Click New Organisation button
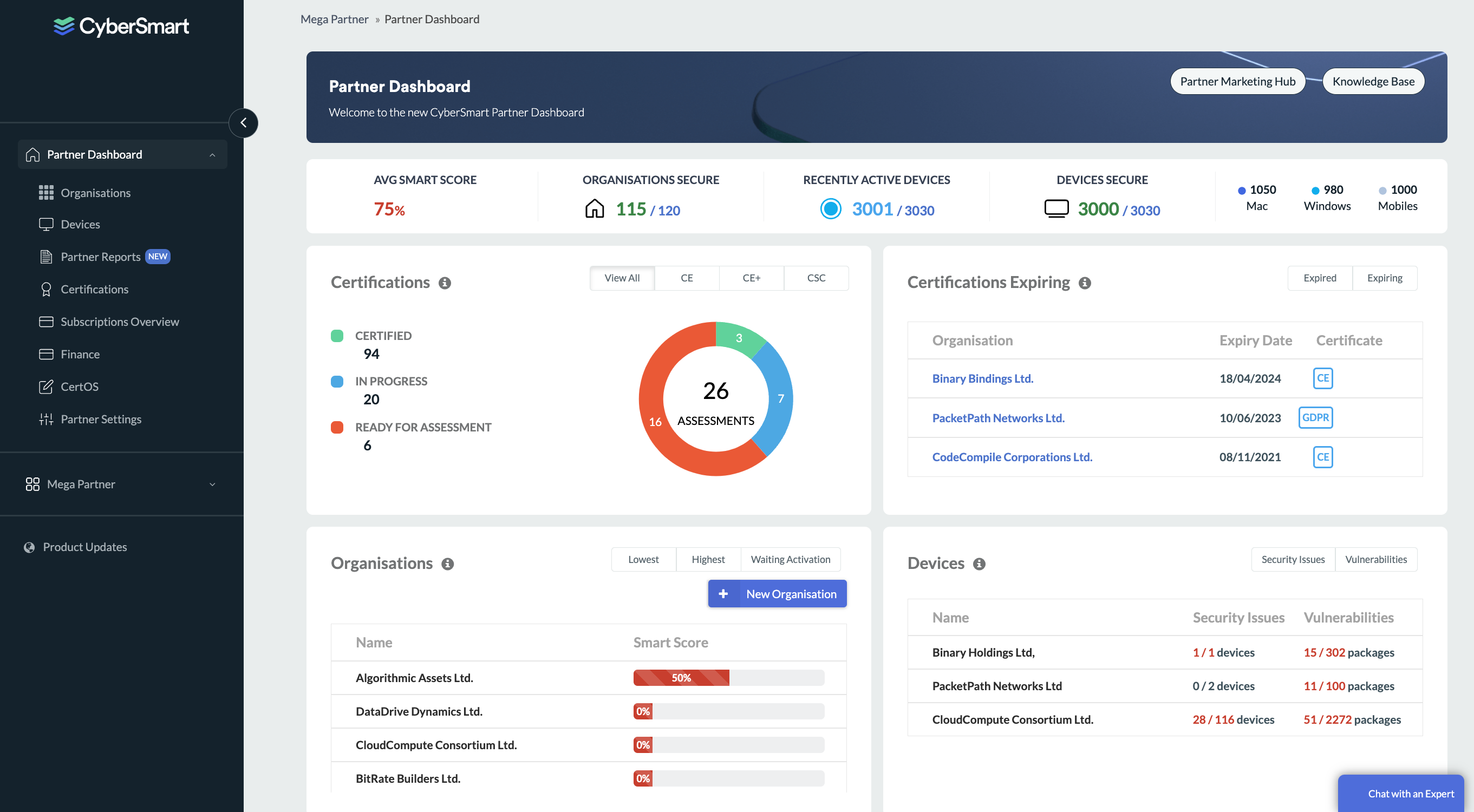 pyautogui.click(x=777, y=593)
